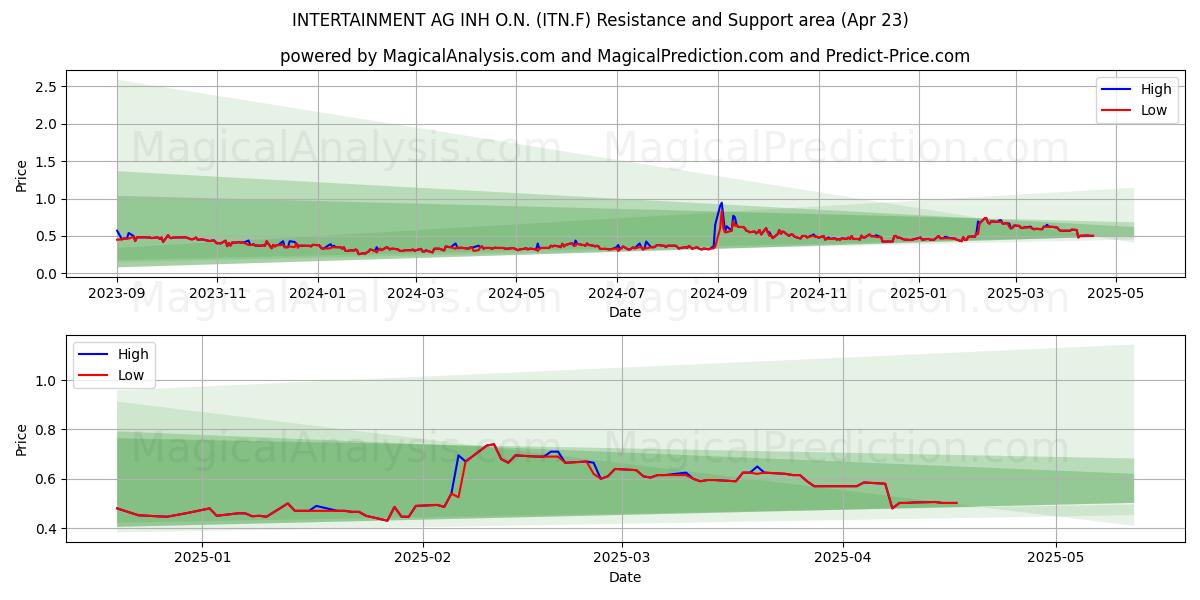Click the 1.5 price tick label

(45, 162)
